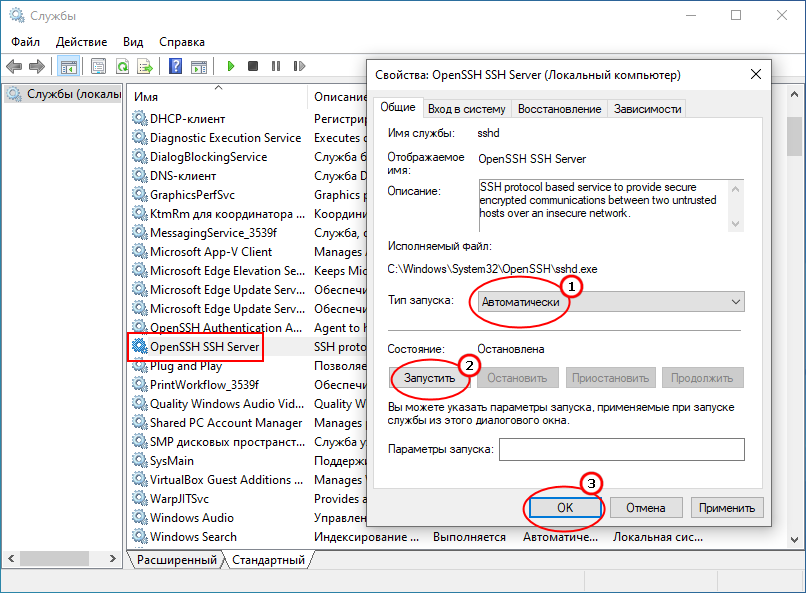Click the Службы window title bar icon
This screenshot has height=593, width=806.
click(16, 15)
